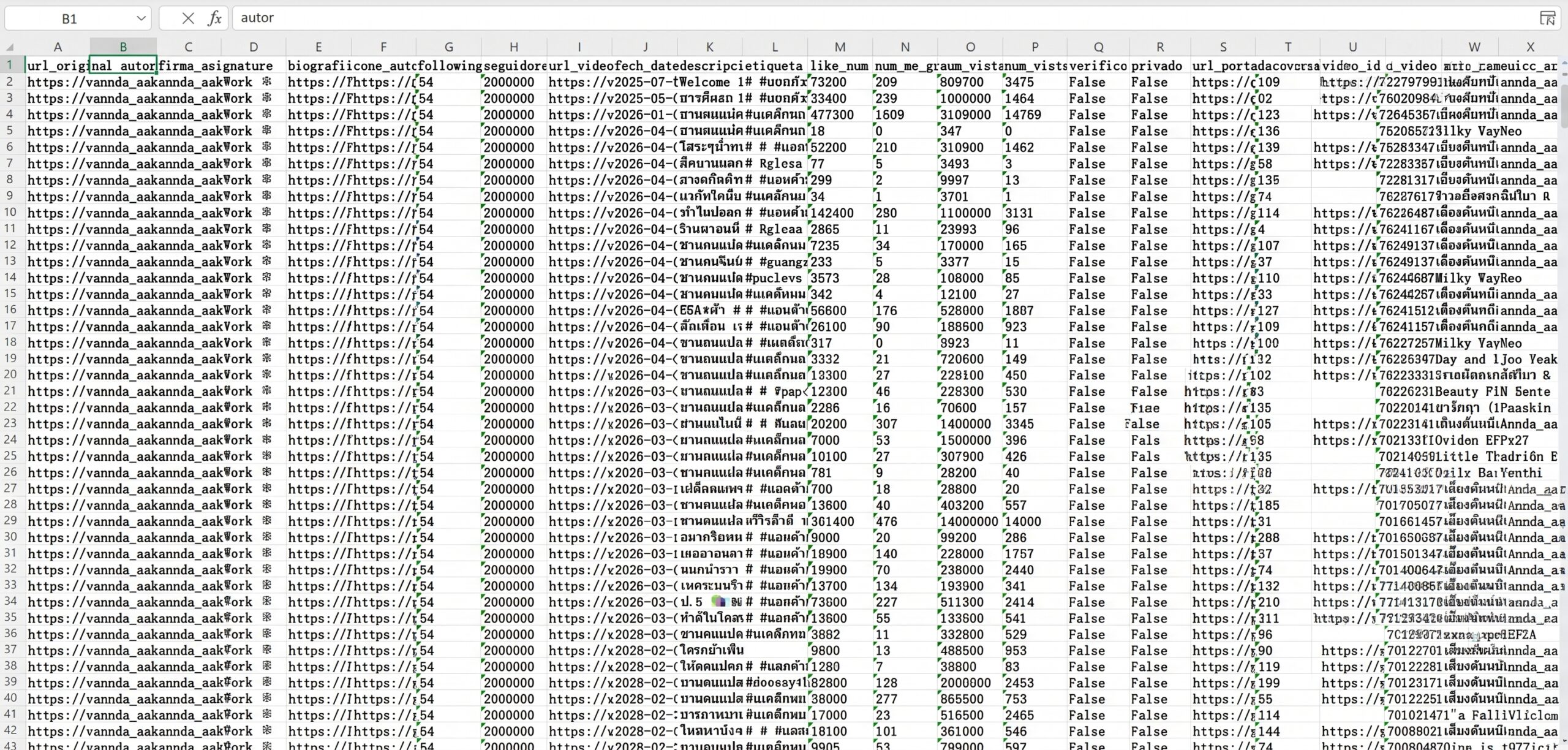Click cell with value 720600 in row 19
This screenshot has height=750, width=1568.
[x=970, y=359]
